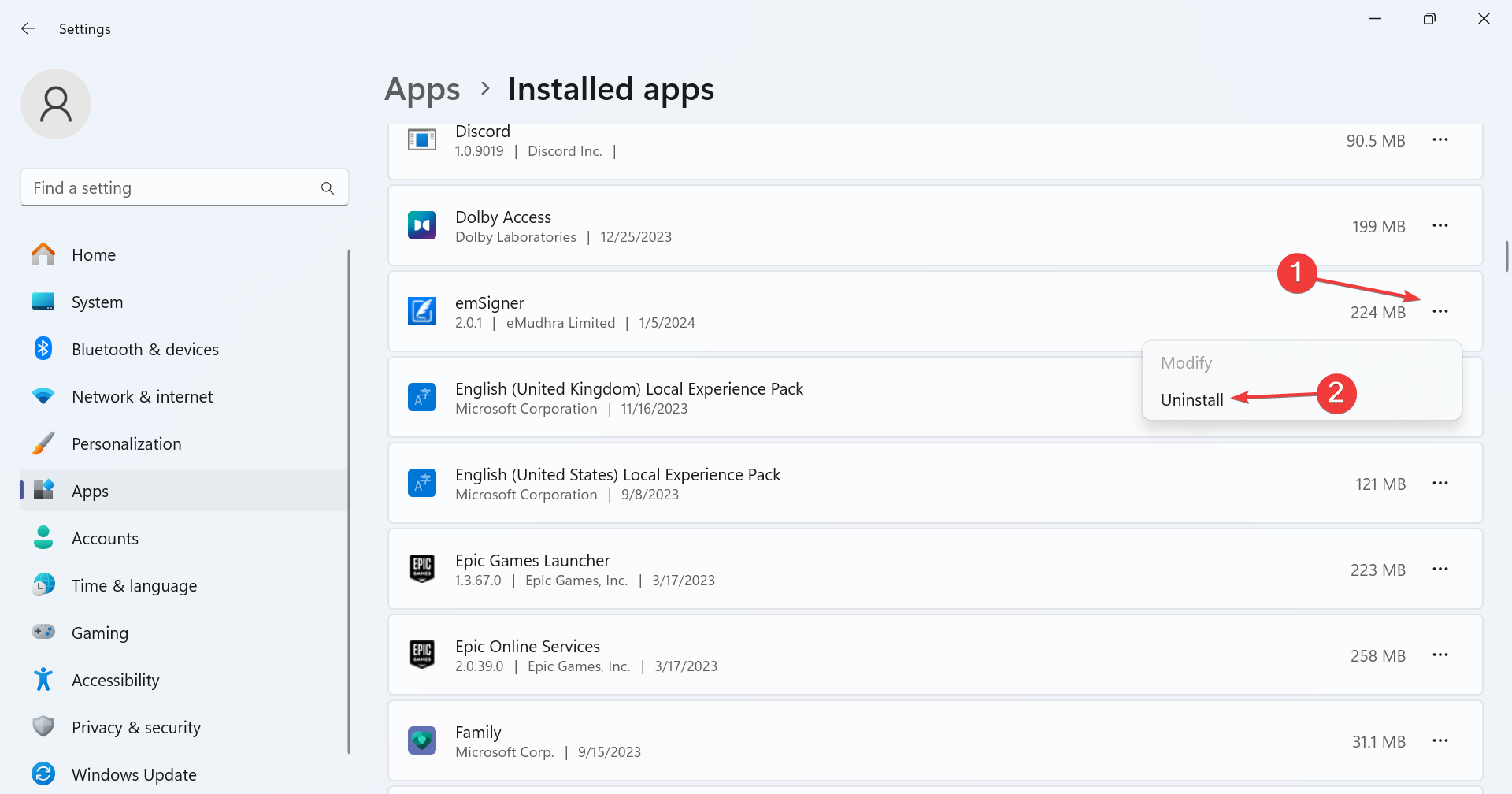This screenshot has width=1512, height=794.
Task: Open more options for Epic Online Services
Action: pyautogui.click(x=1440, y=655)
